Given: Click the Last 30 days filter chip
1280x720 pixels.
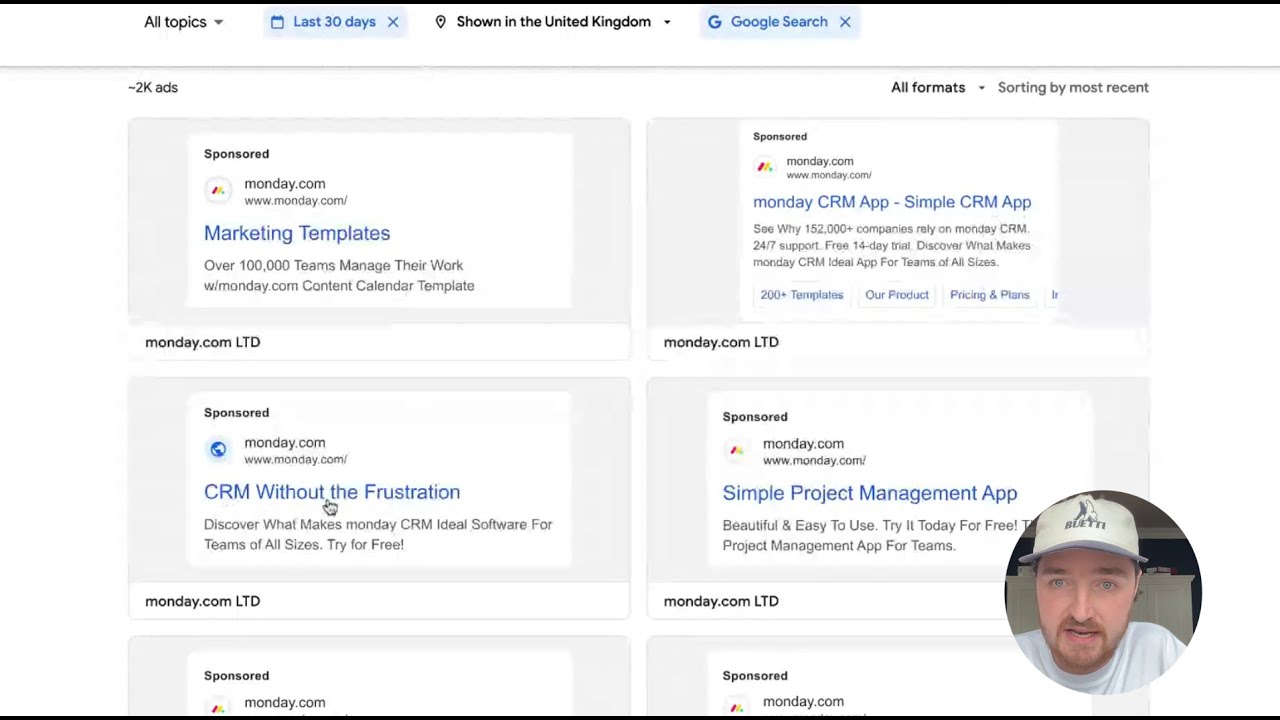Looking at the screenshot, I should (x=335, y=22).
